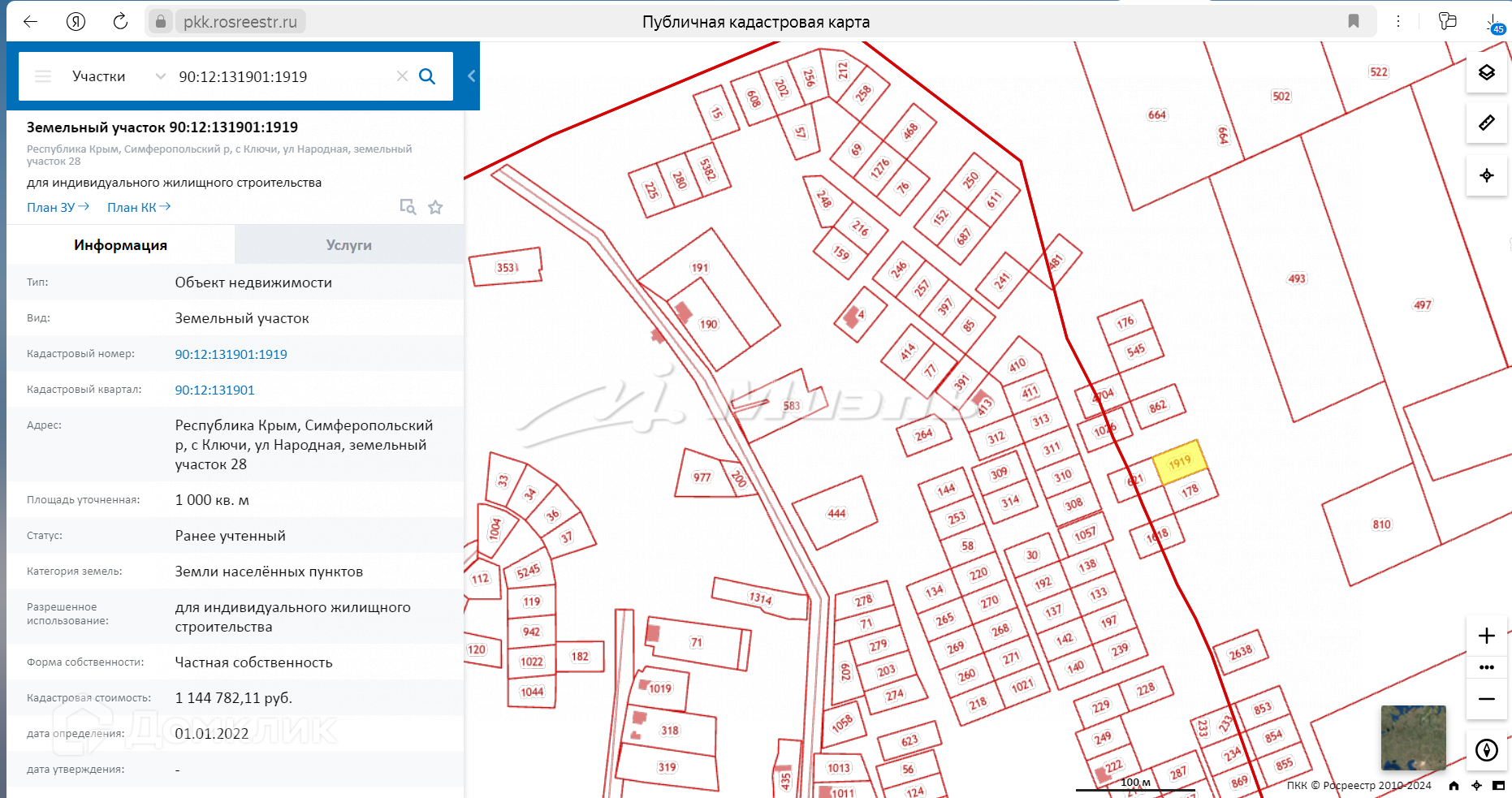Open the hamburger menu in the search bar
1512x798 pixels.
click(x=43, y=76)
